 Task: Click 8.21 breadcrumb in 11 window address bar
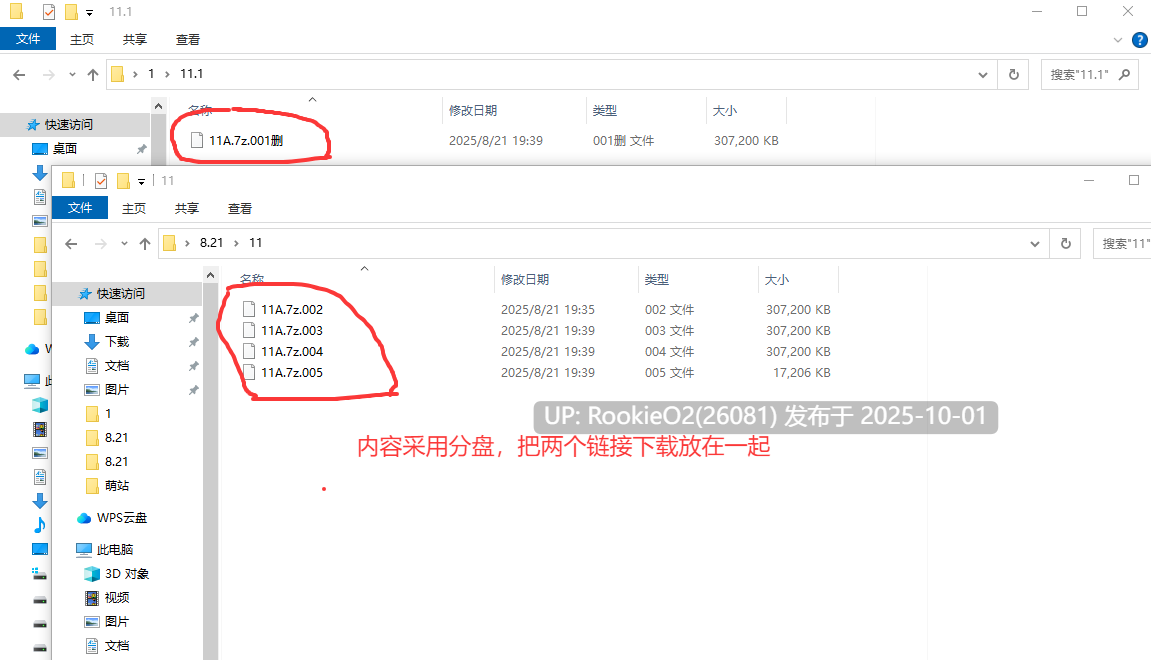click(x=211, y=243)
